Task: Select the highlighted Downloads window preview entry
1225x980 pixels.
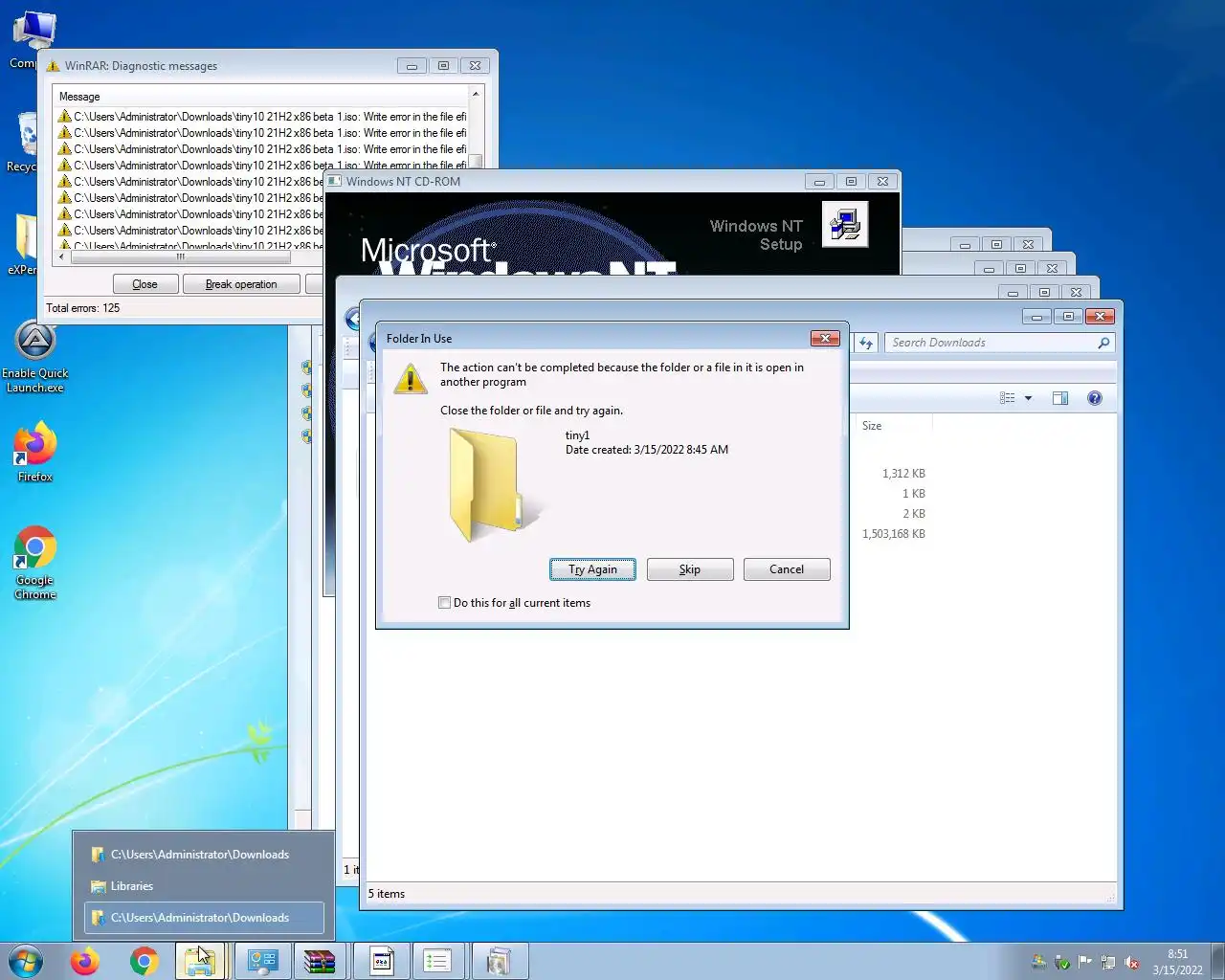Action: [204, 918]
